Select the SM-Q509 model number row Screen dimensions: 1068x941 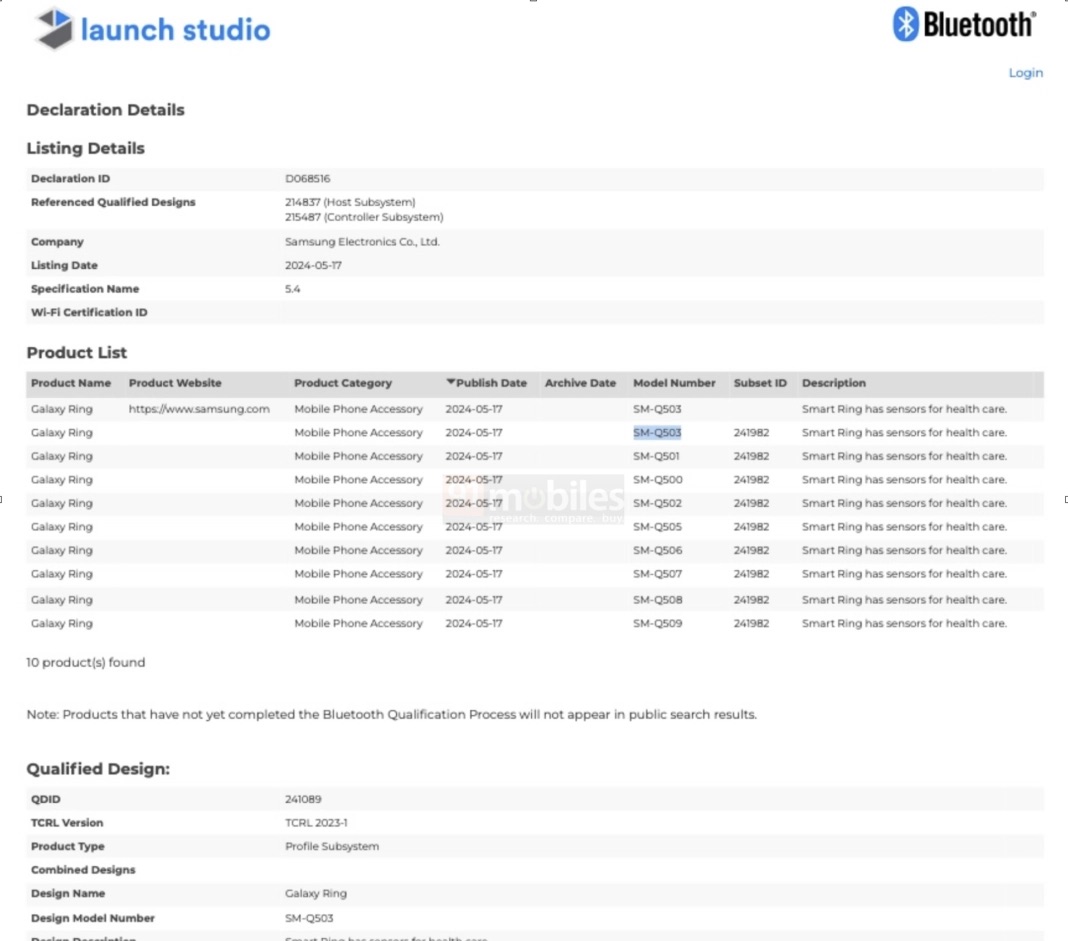[657, 623]
